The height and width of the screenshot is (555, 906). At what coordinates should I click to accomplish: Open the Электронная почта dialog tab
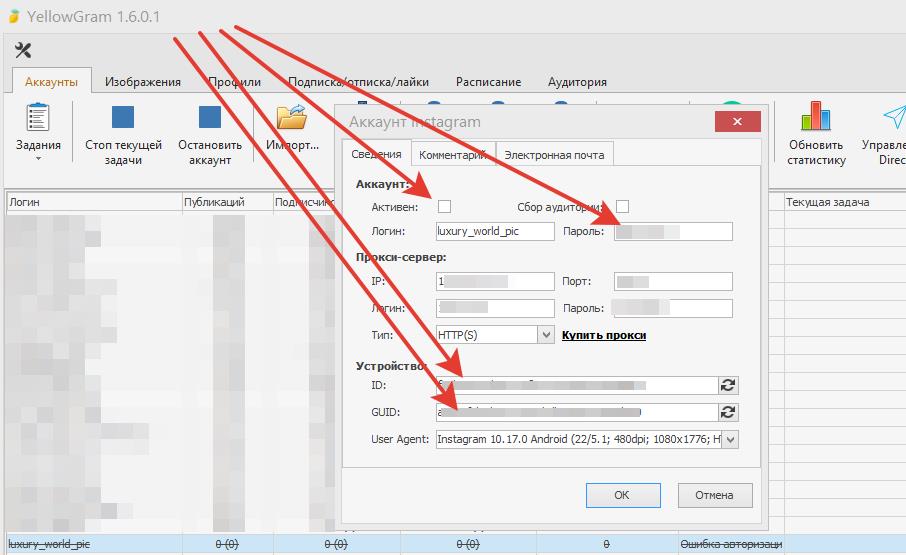(554, 155)
